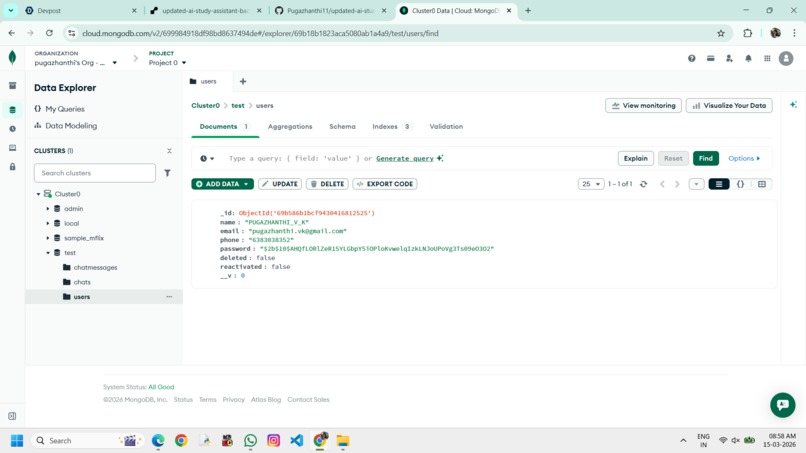This screenshot has width=806, height=453.
Task: Open the monitor icon in left sidebar
Action: (x=12, y=148)
